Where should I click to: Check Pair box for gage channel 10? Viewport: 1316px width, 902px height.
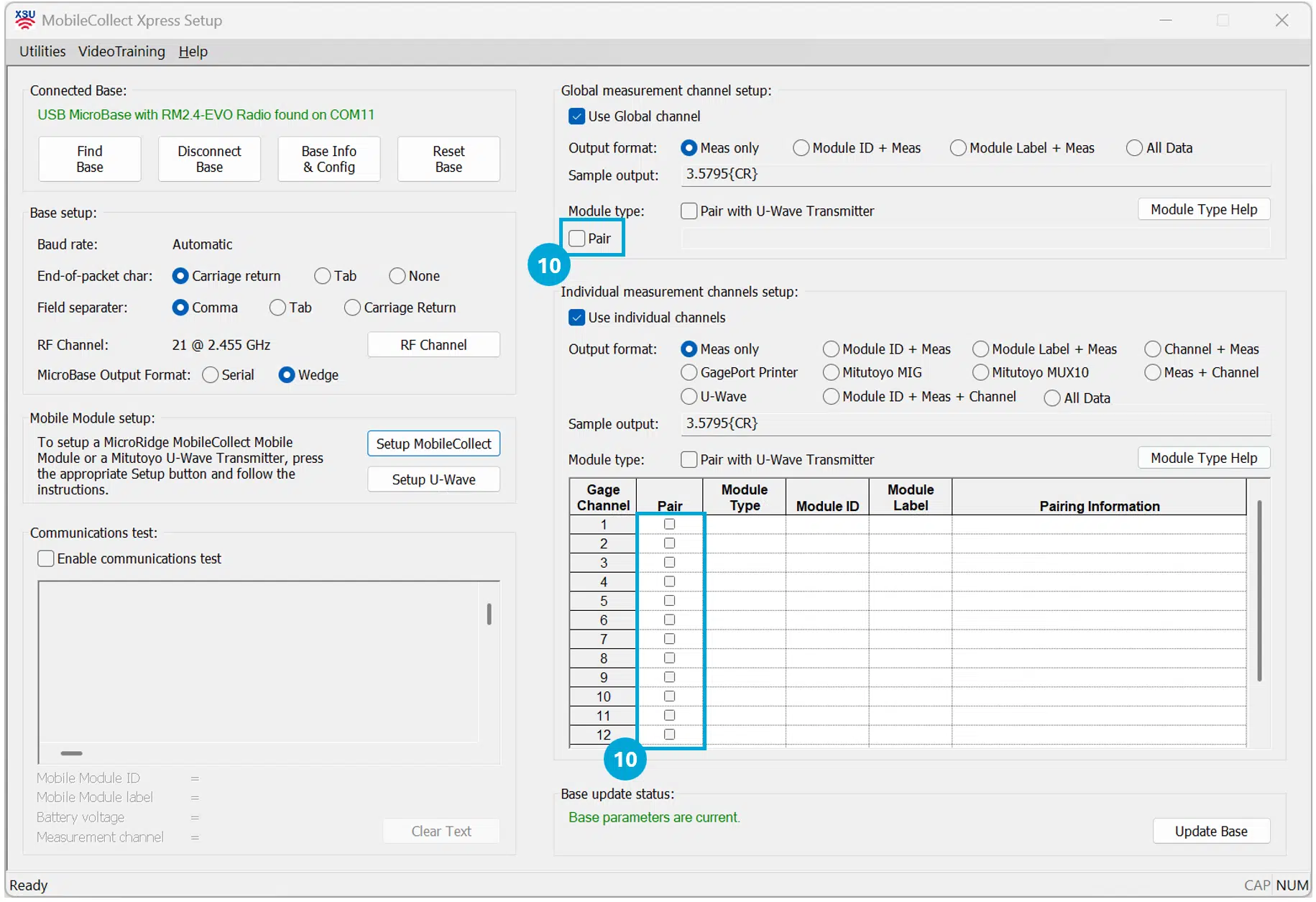(669, 696)
